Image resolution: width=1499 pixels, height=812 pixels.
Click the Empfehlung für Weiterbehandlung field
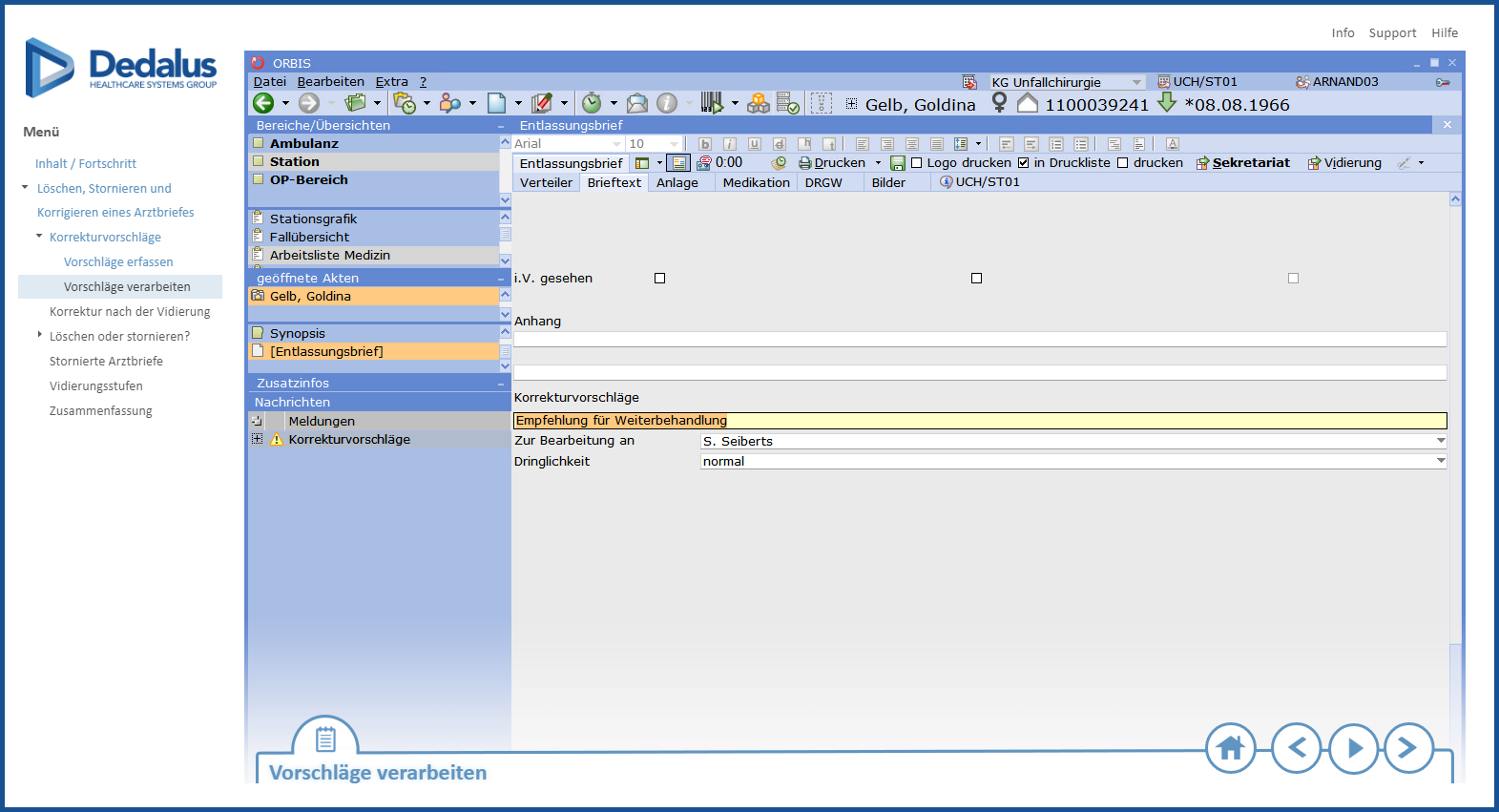click(x=979, y=421)
